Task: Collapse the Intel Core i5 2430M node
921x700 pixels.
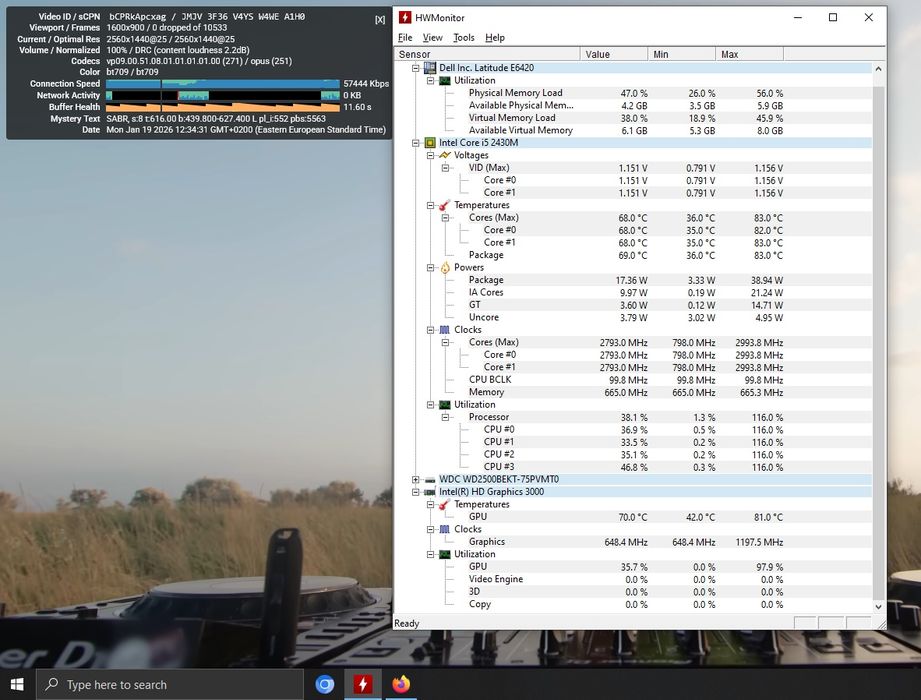Action: pyautogui.click(x=415, y=143)
